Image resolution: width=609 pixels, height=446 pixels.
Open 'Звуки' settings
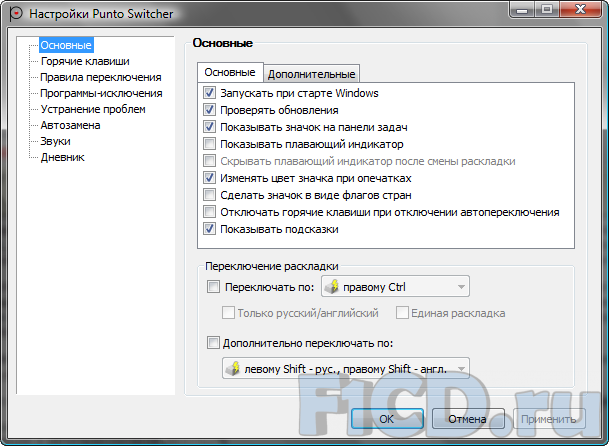[x=56, y=141]
